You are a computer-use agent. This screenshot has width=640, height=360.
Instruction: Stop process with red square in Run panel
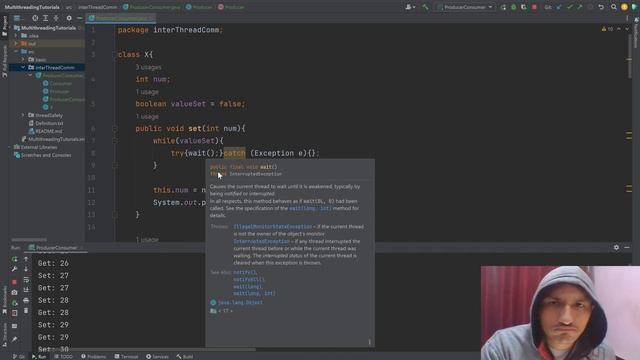[x=14, y=282]
